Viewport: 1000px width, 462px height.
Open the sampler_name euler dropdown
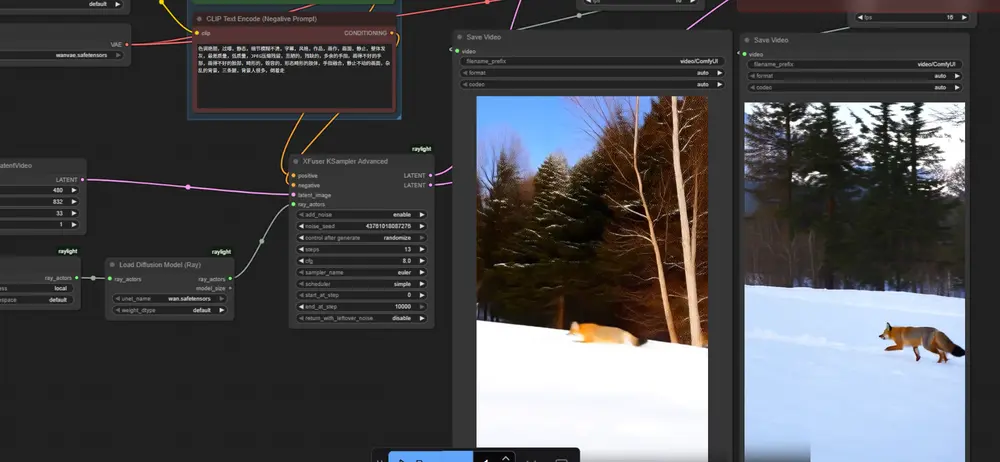tap(361, 272)
